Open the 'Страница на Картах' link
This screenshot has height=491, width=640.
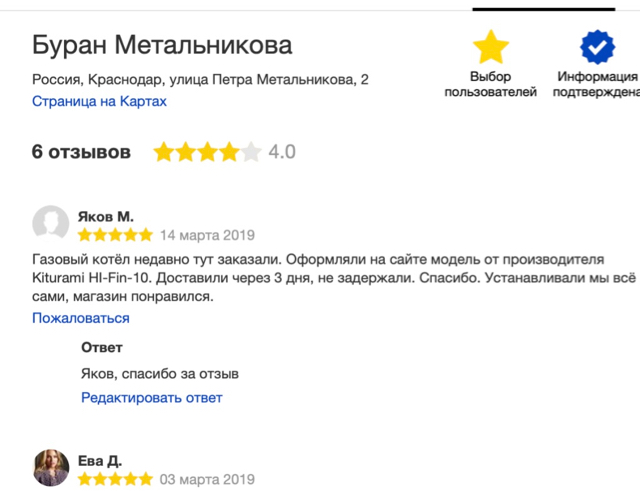point(99,101)
